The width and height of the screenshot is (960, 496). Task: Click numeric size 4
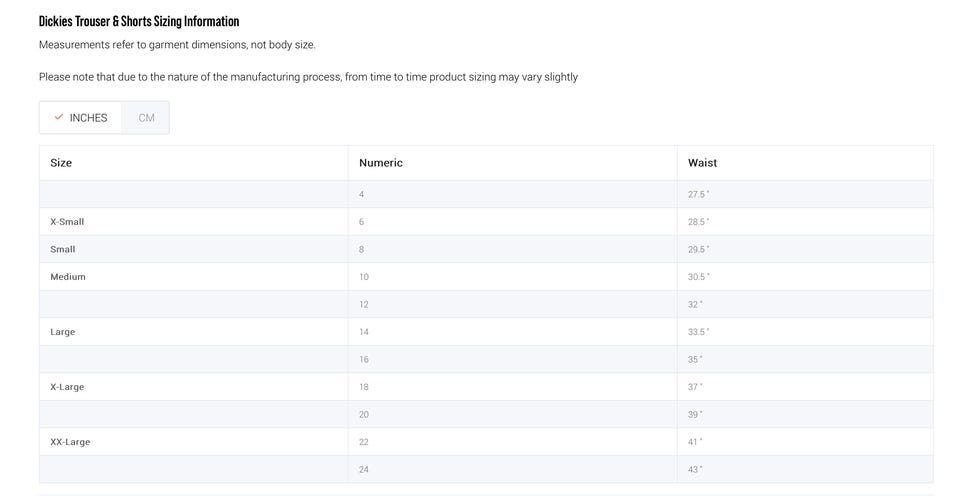[361, 194]
